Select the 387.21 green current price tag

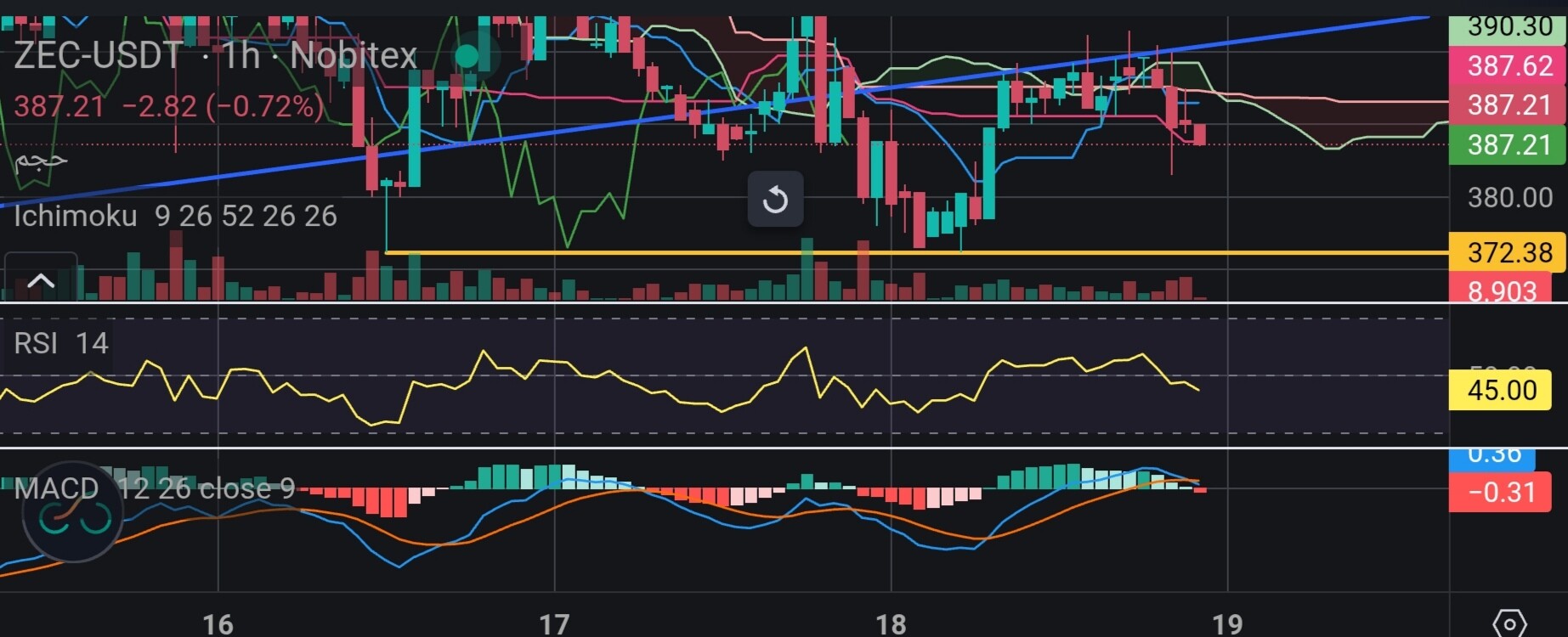[1507, 144]
